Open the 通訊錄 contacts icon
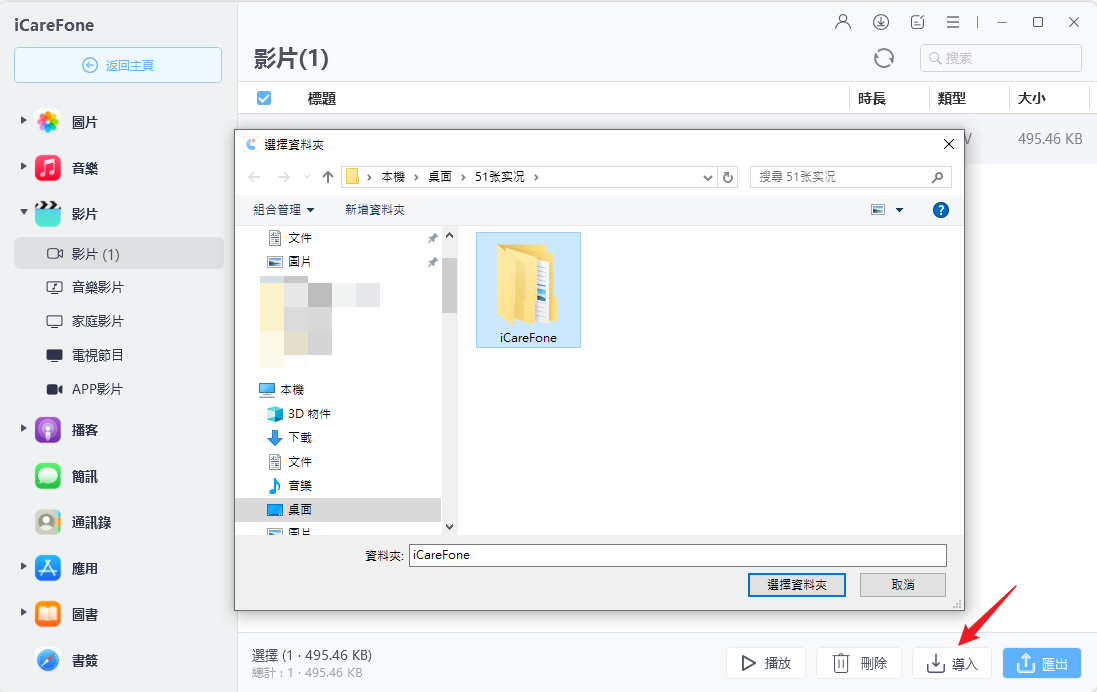 pos(48,522)
